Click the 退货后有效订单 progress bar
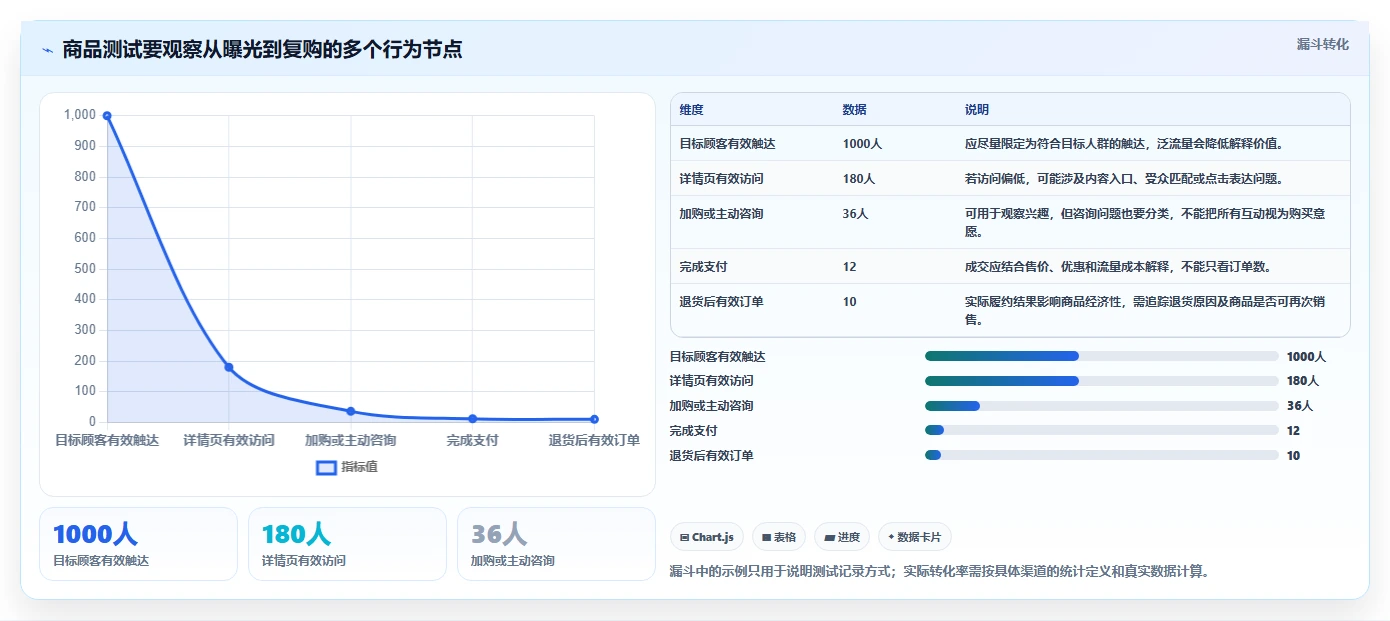Viewport: 1390px width, 621px height. coord(1102,455)
